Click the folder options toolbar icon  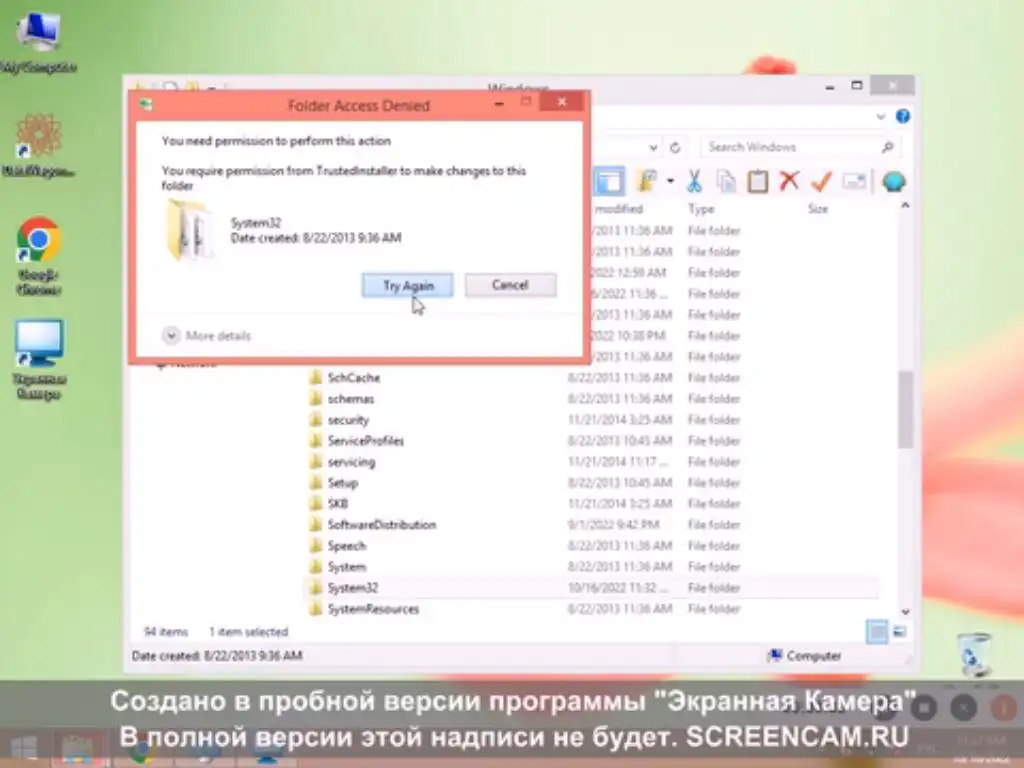pyautogui.click(x=647, y=181)
